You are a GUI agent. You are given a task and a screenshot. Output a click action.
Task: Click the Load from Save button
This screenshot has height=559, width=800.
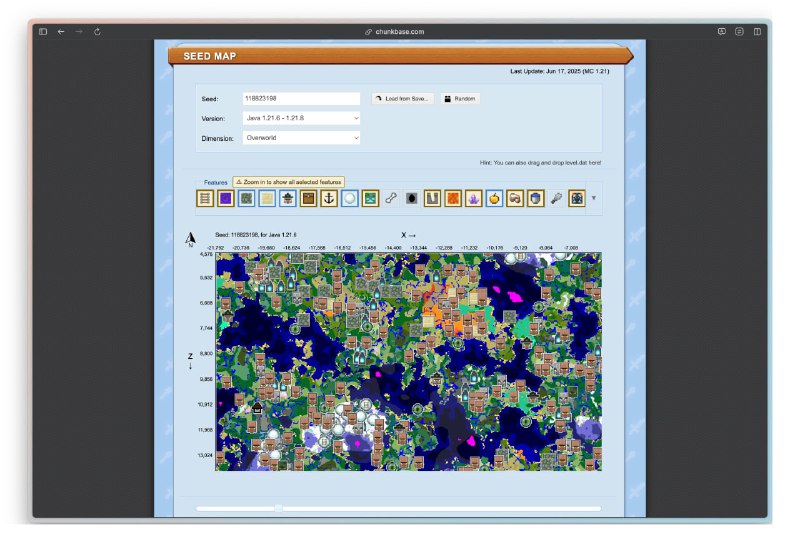[403, 99]
